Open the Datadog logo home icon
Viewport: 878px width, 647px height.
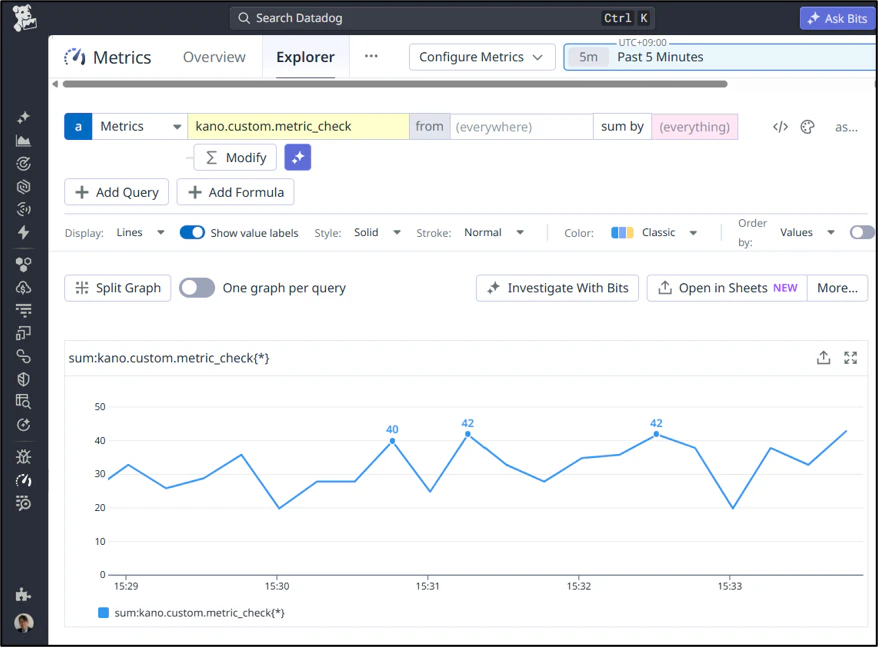(x=24, y=18)
